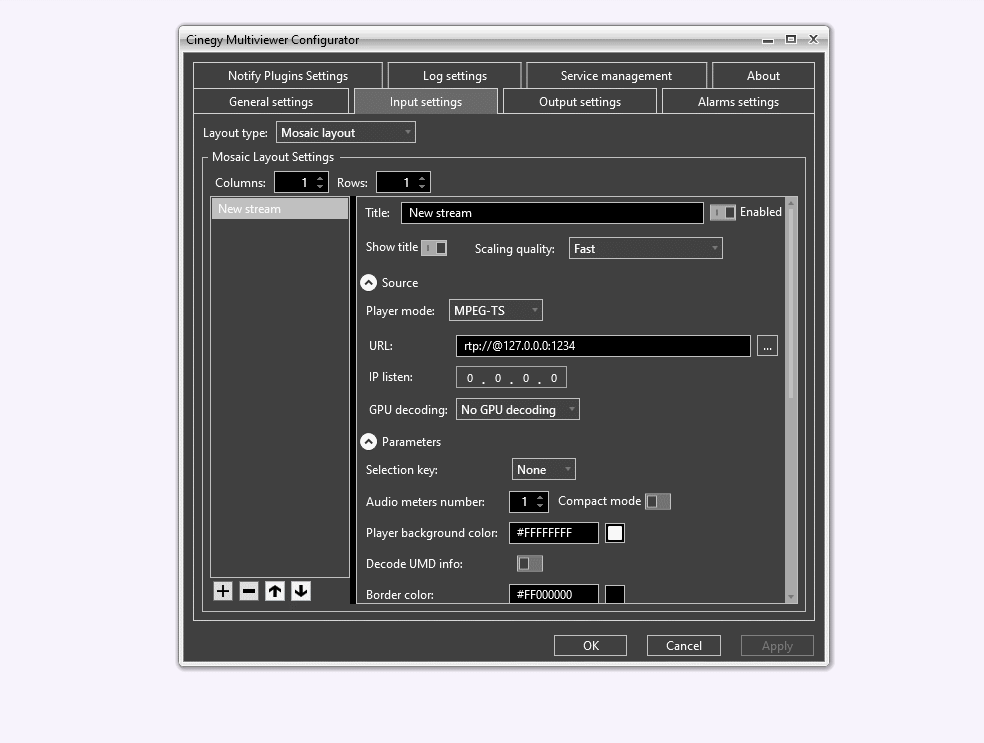Remove the selected stream with minus icon

[249, 591]
